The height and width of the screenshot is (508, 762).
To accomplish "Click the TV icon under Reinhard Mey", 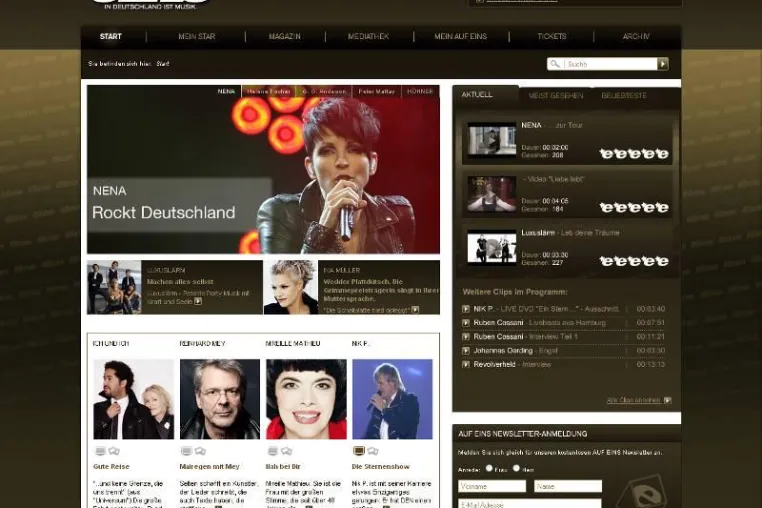I will [x=186, y=451].
